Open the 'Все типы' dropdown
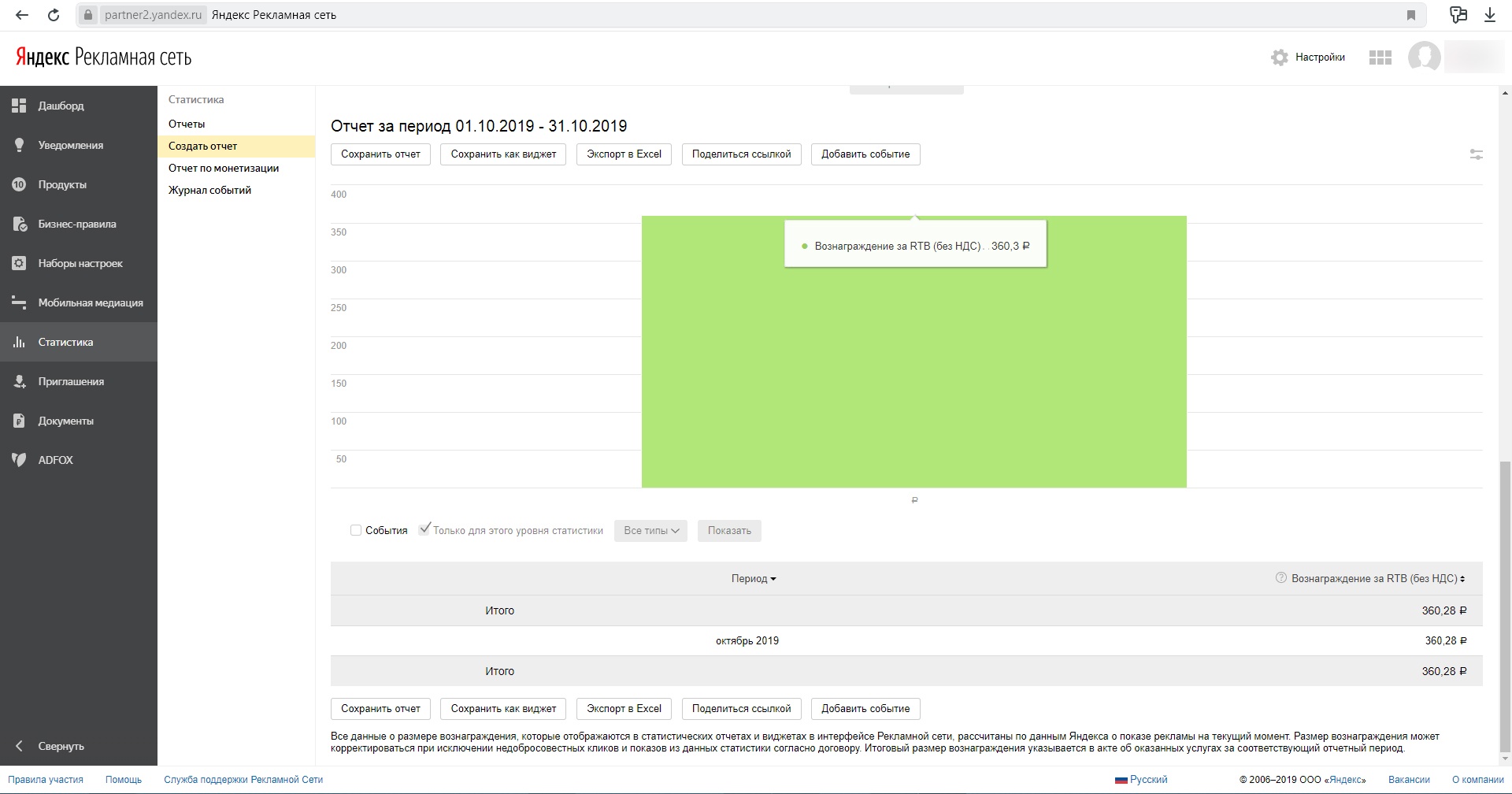The width and height of the screenshot is (1512, 794). (x=650, y=531)
